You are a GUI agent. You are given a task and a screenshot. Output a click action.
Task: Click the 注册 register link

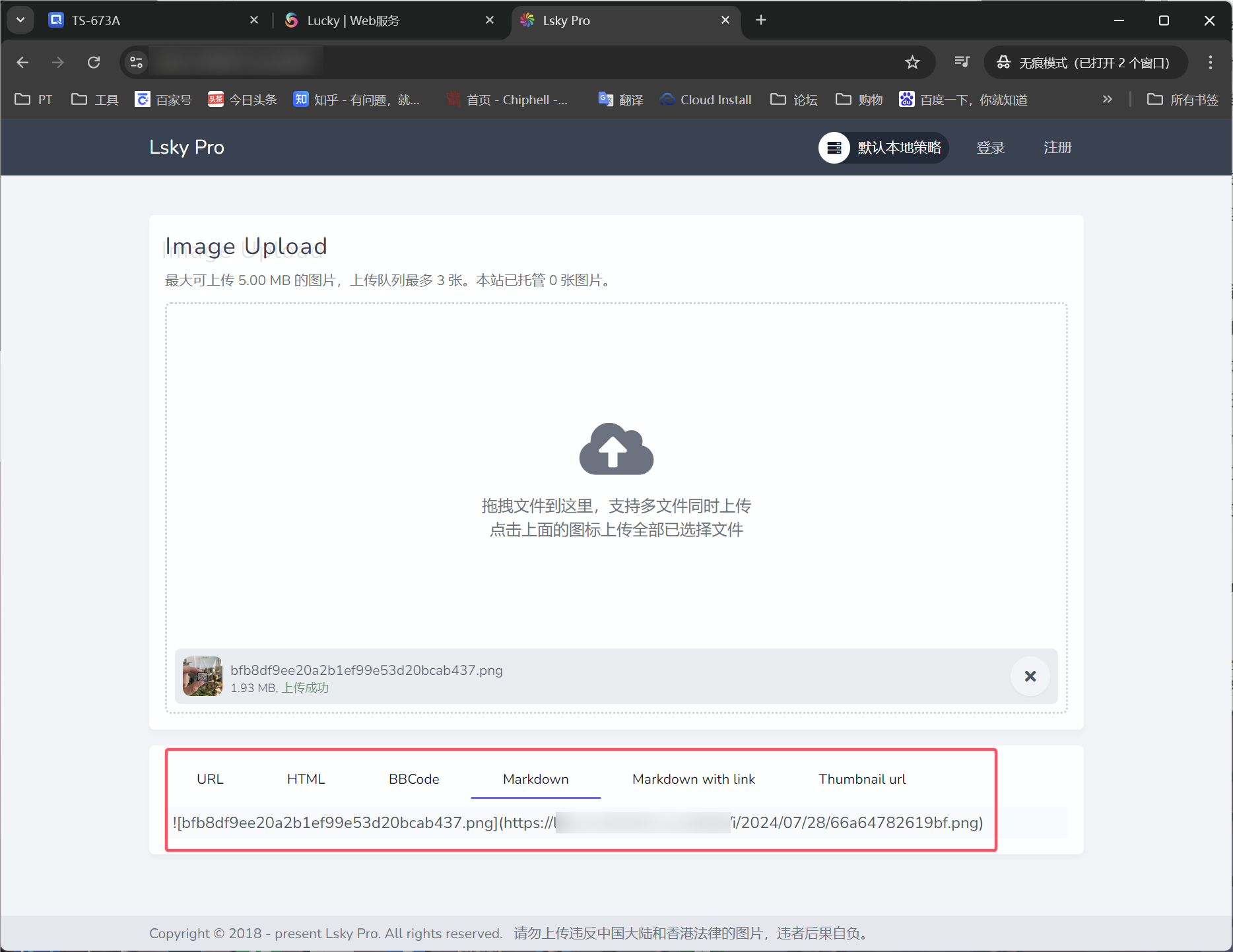1057,148
